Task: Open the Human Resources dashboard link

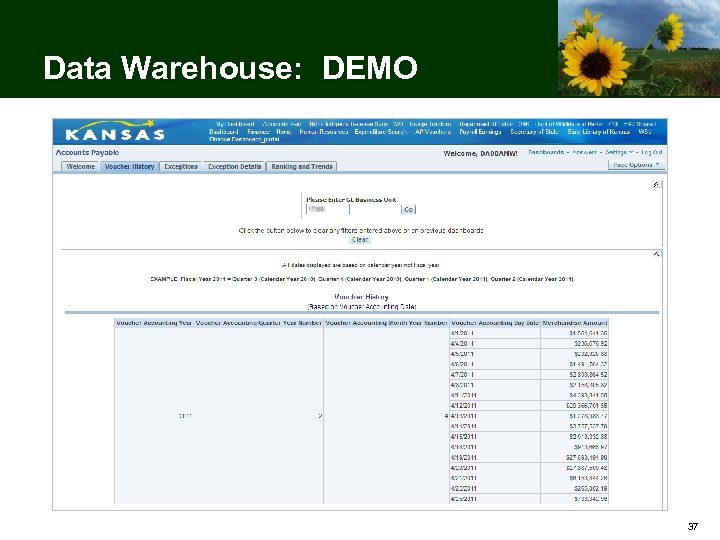Action: 324,132
